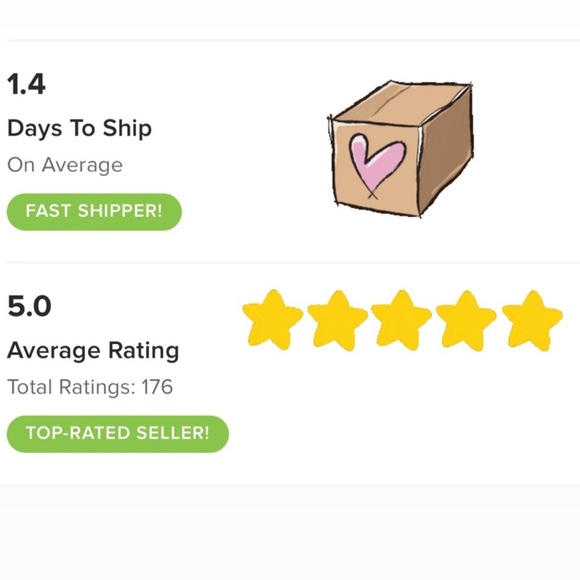Screen dimensions: 580x580
Task: Open the Average Rating heading
Action: 93,350
